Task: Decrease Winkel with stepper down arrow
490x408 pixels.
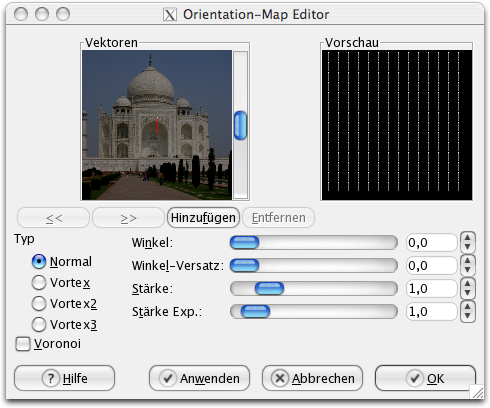Action: (x=468, y=247)
